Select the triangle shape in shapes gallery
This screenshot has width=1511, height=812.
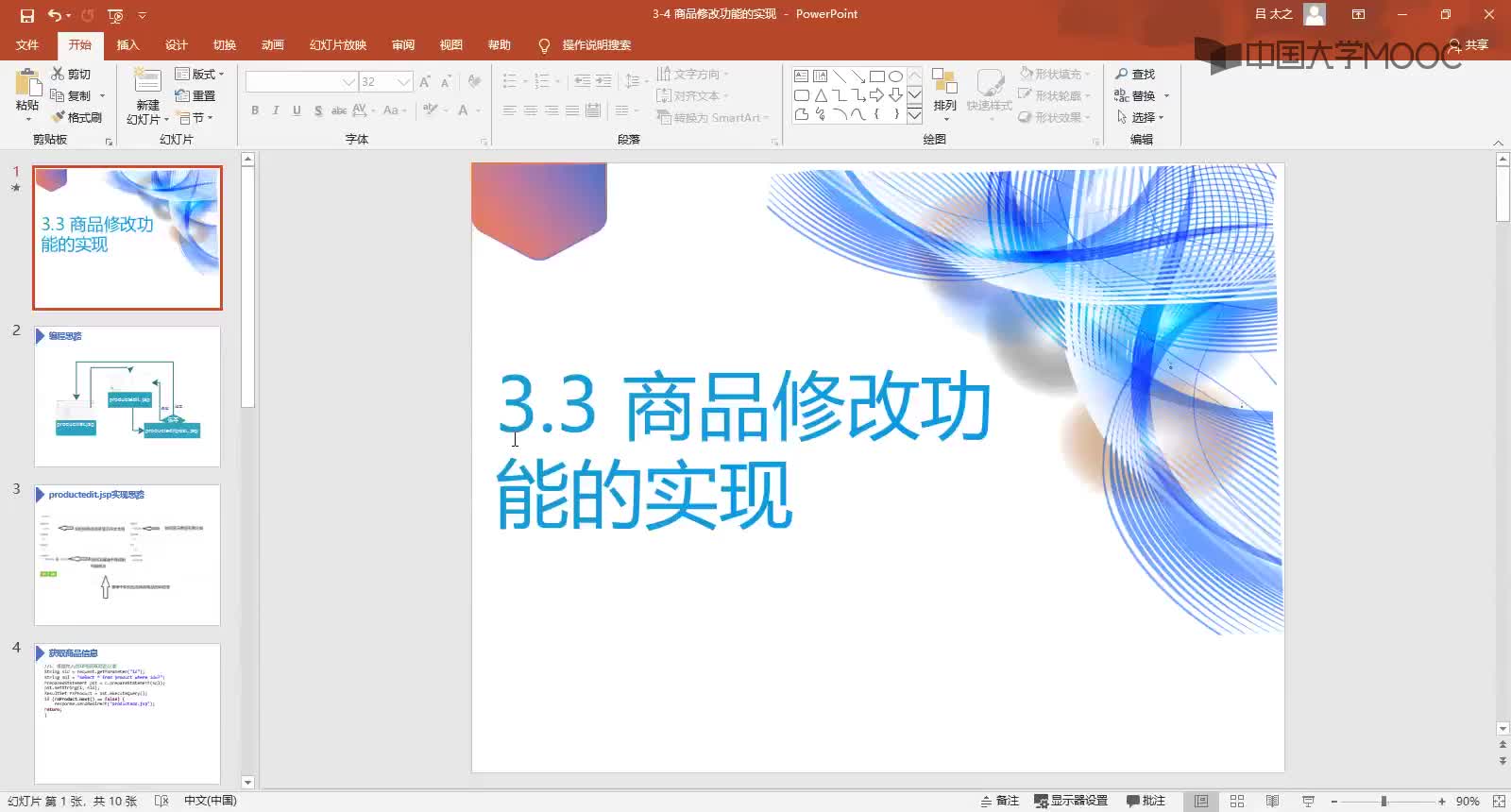point(820,95)
